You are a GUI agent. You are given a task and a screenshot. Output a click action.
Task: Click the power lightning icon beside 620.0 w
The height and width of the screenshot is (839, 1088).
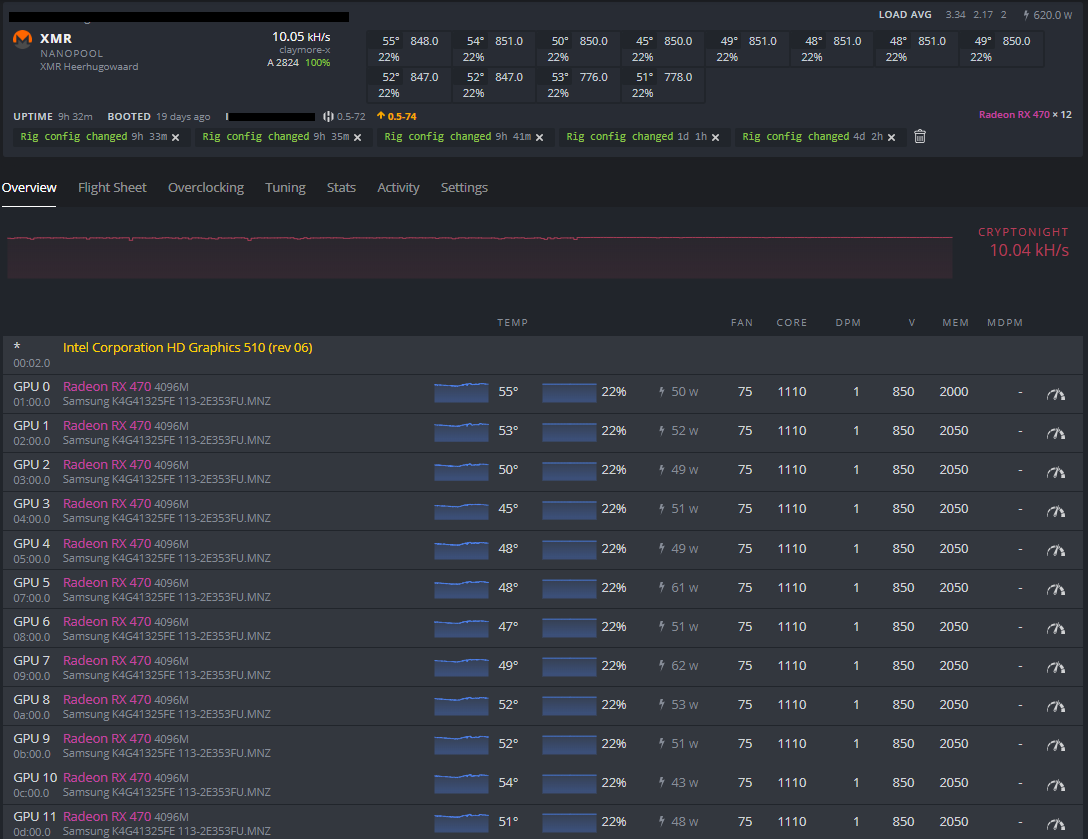coord(1026,15)
